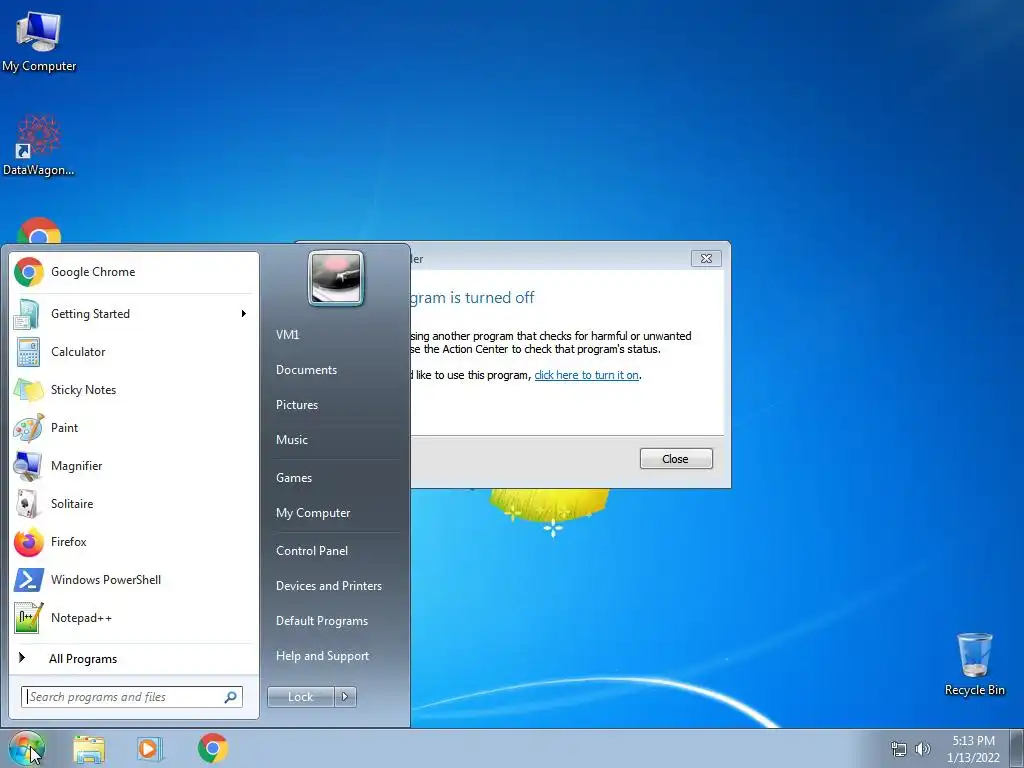This screenshot has width=1024, height=768.
Task: Launch Firefox from the Start menu icon
Action: tap(29, 542)
